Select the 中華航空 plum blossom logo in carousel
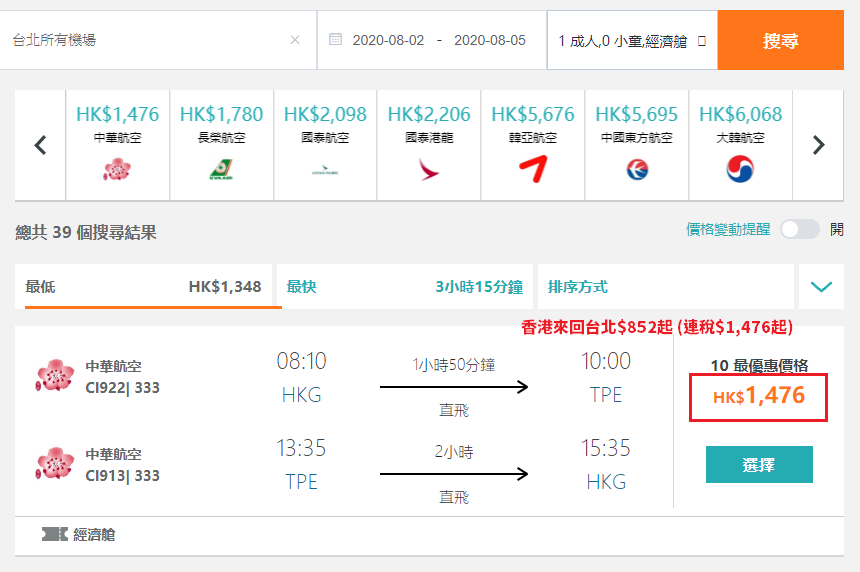This screenshot has width=860, height=572. (x=117, y=169)
